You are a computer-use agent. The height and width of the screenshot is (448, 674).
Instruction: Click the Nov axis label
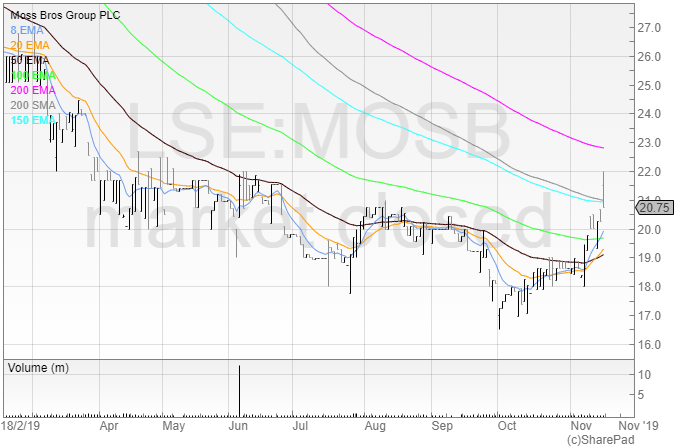pyautogui.click(x=581, y=426)
